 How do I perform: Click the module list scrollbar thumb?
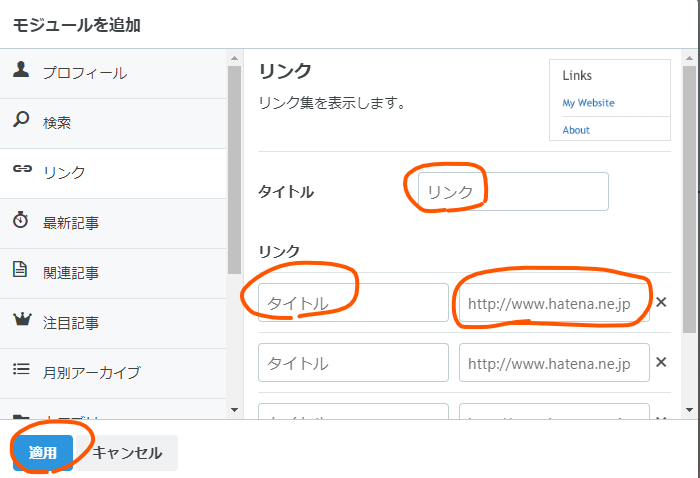[234, 170]
